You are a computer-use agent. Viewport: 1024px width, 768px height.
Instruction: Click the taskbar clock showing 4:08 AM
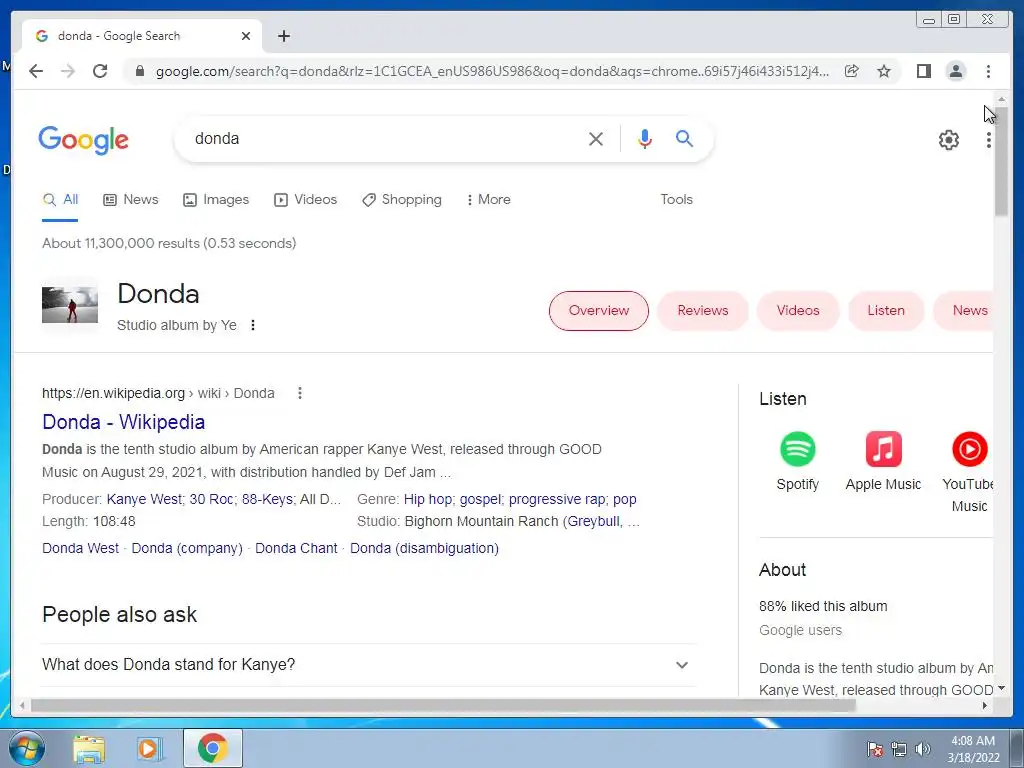973,749
